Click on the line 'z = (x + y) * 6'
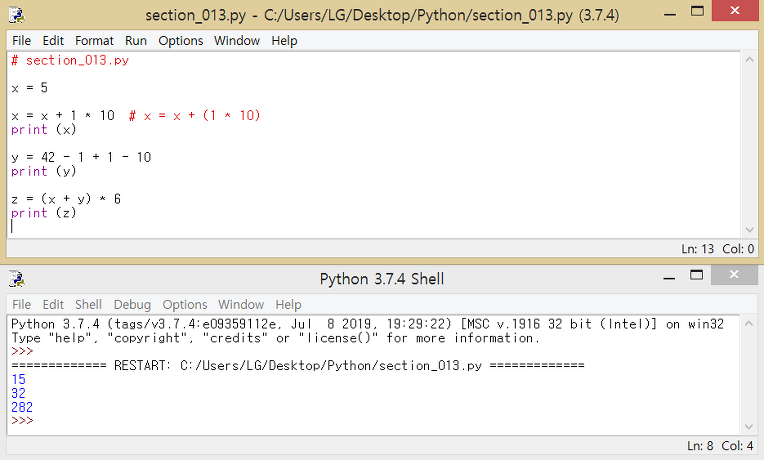The height and width of the screenshot is (460, 764). pyautogui.click(x=66, y=199)
